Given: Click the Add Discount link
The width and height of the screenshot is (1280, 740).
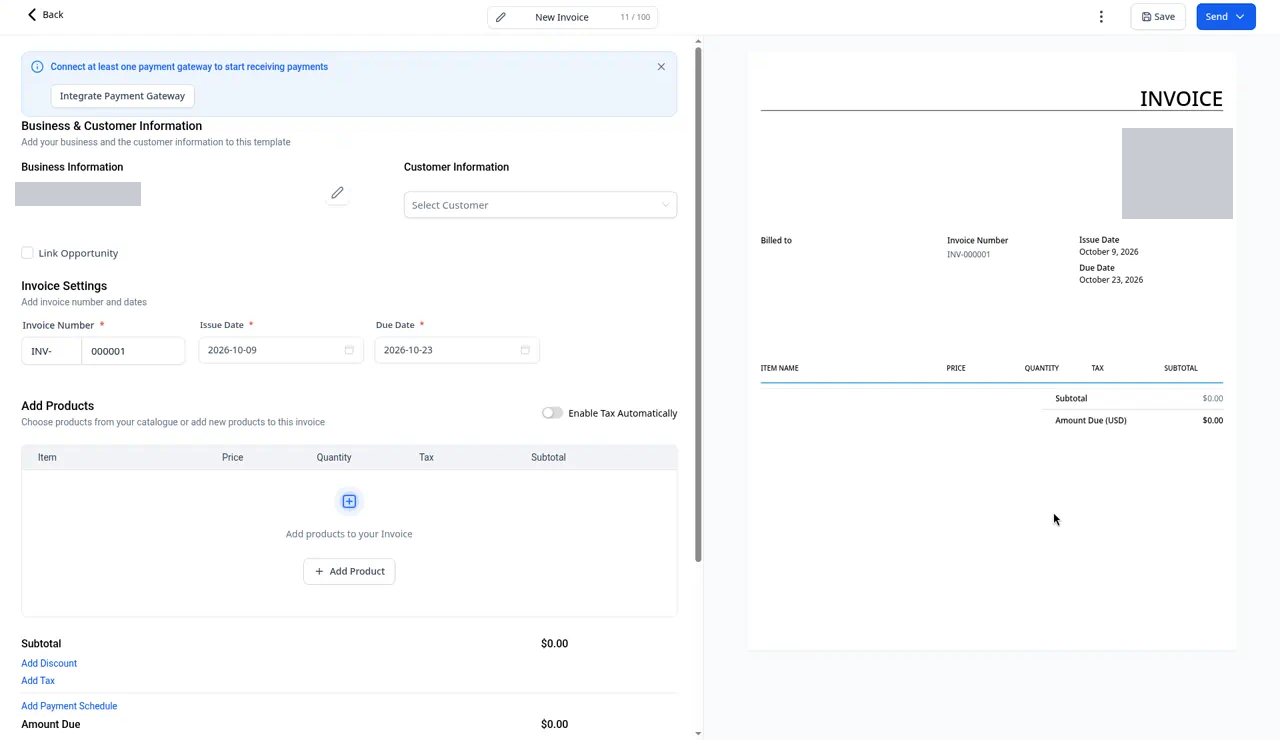Looking at the screenshot, I should [49, 663].
